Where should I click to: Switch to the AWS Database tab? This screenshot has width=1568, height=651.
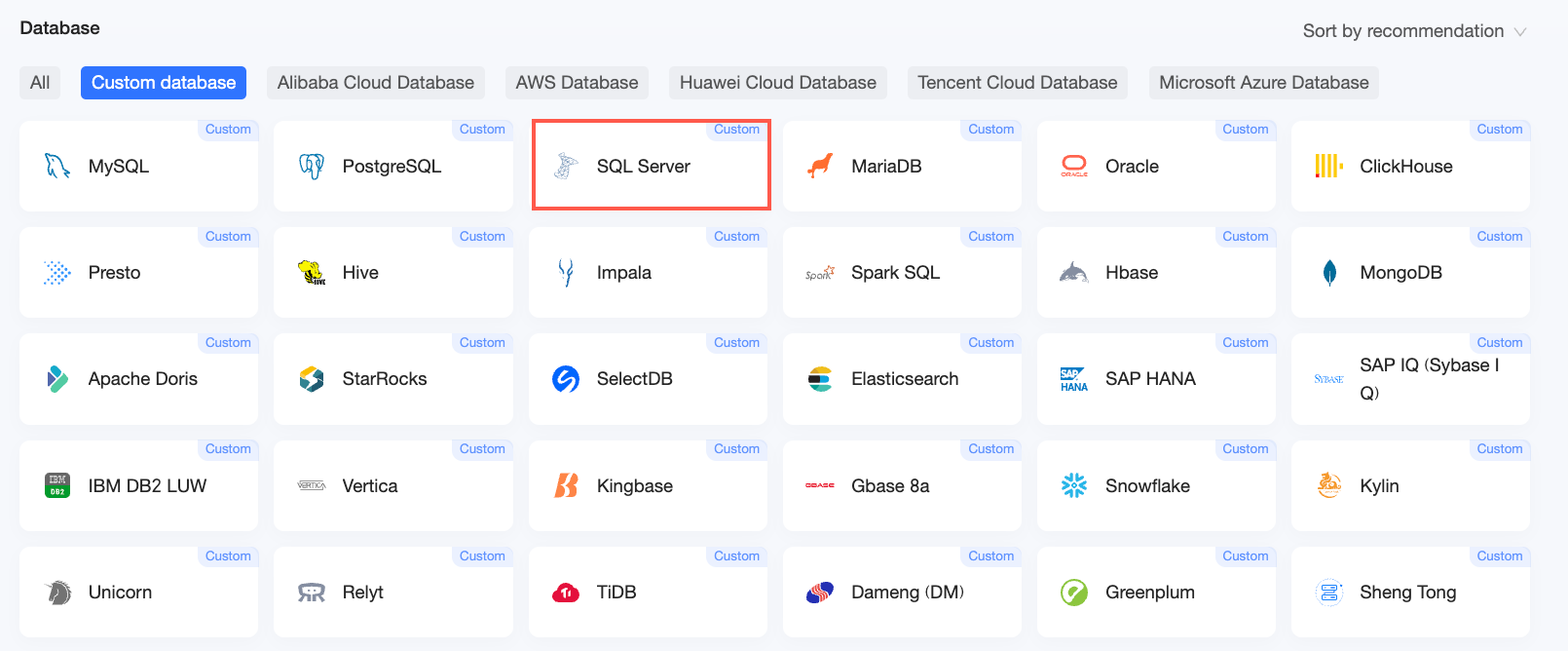577,83
